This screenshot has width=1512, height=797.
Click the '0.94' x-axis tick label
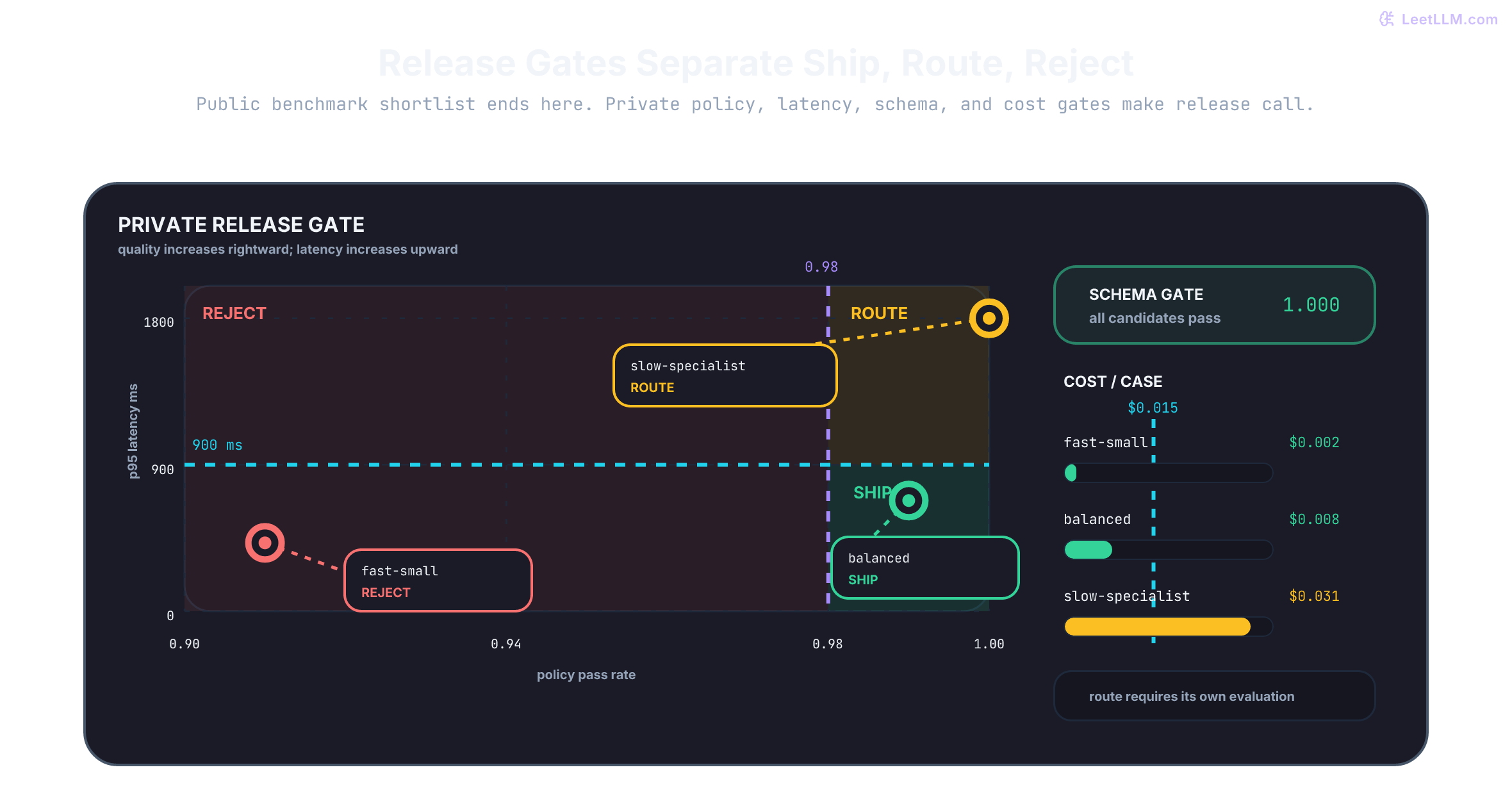point(505,644)
